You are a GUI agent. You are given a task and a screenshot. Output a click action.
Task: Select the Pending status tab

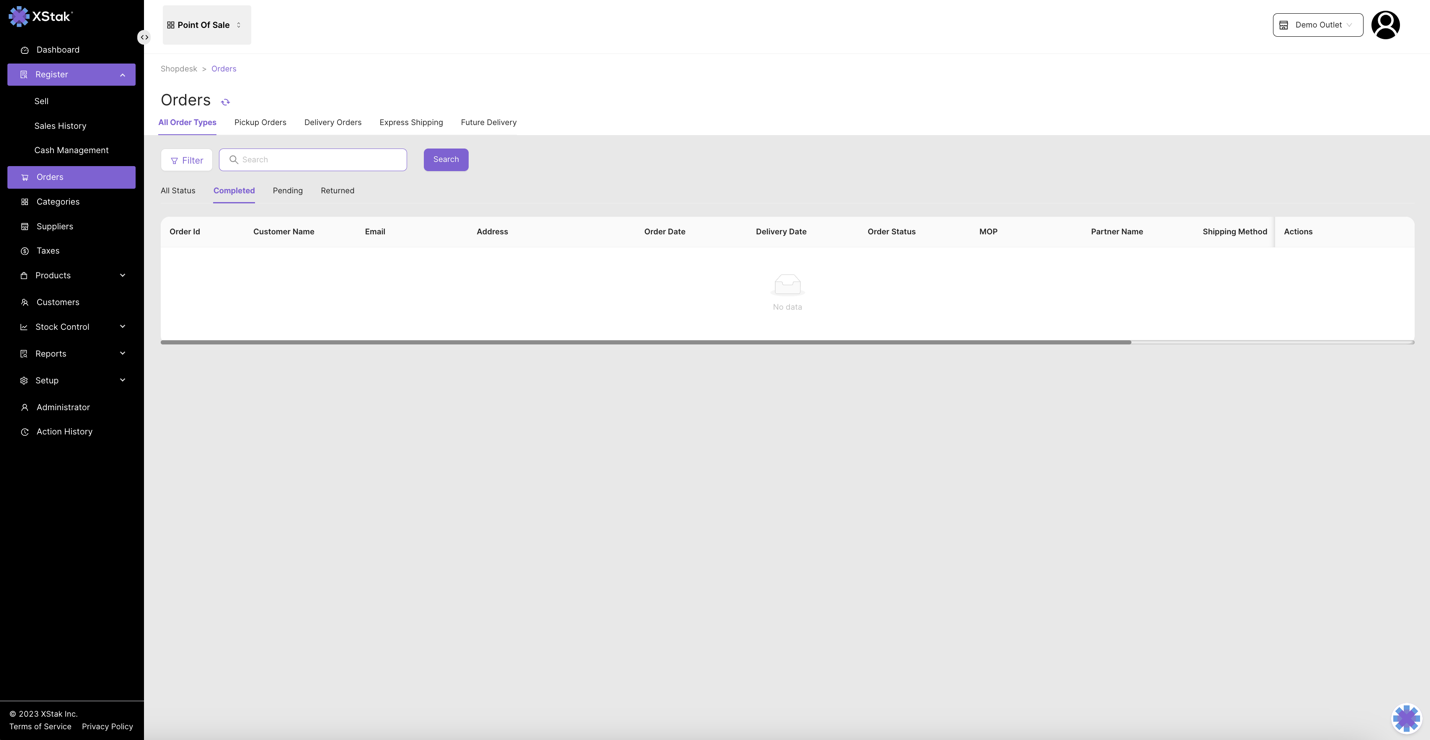coord(287,191)
